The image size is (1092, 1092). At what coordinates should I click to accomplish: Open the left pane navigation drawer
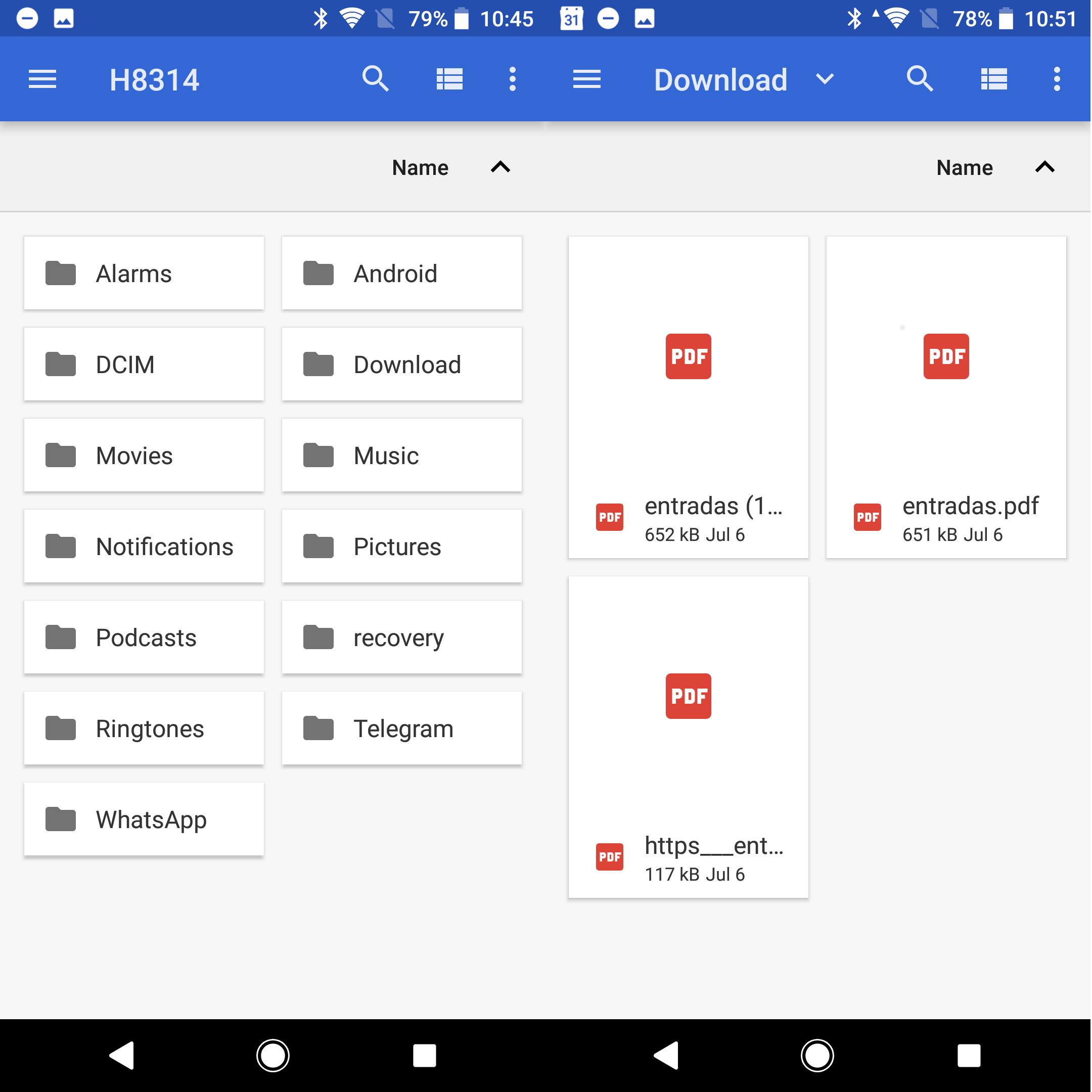42,78
